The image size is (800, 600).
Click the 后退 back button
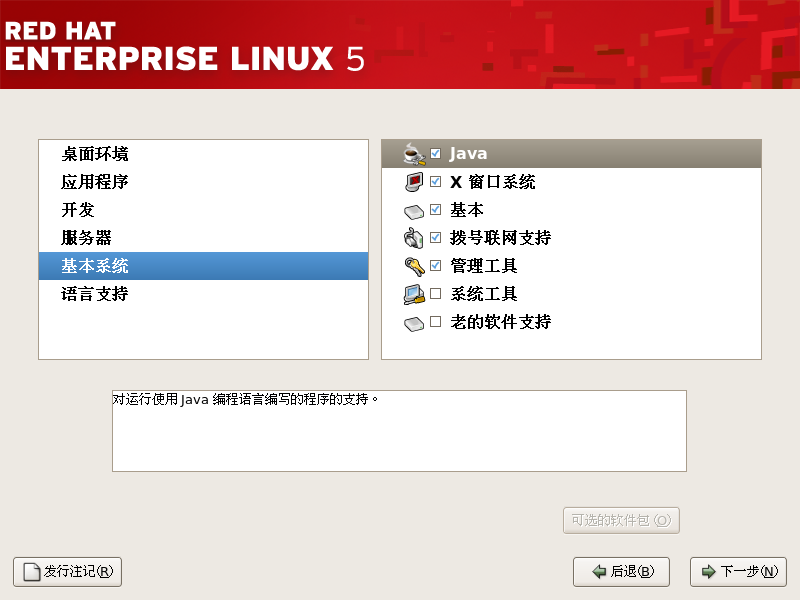coord(621,572)
